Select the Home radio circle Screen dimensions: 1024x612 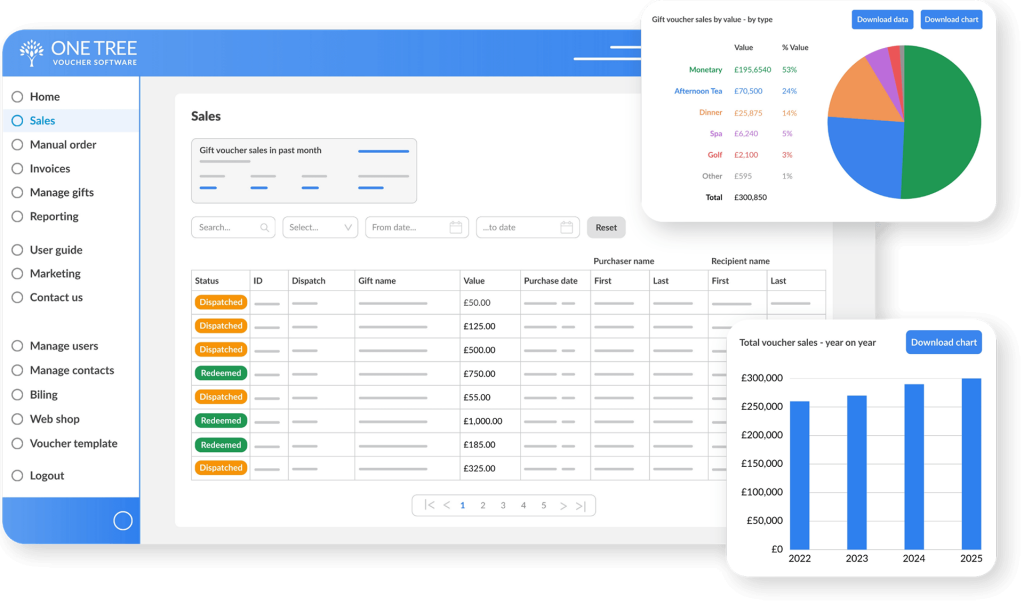coord(17,97)
